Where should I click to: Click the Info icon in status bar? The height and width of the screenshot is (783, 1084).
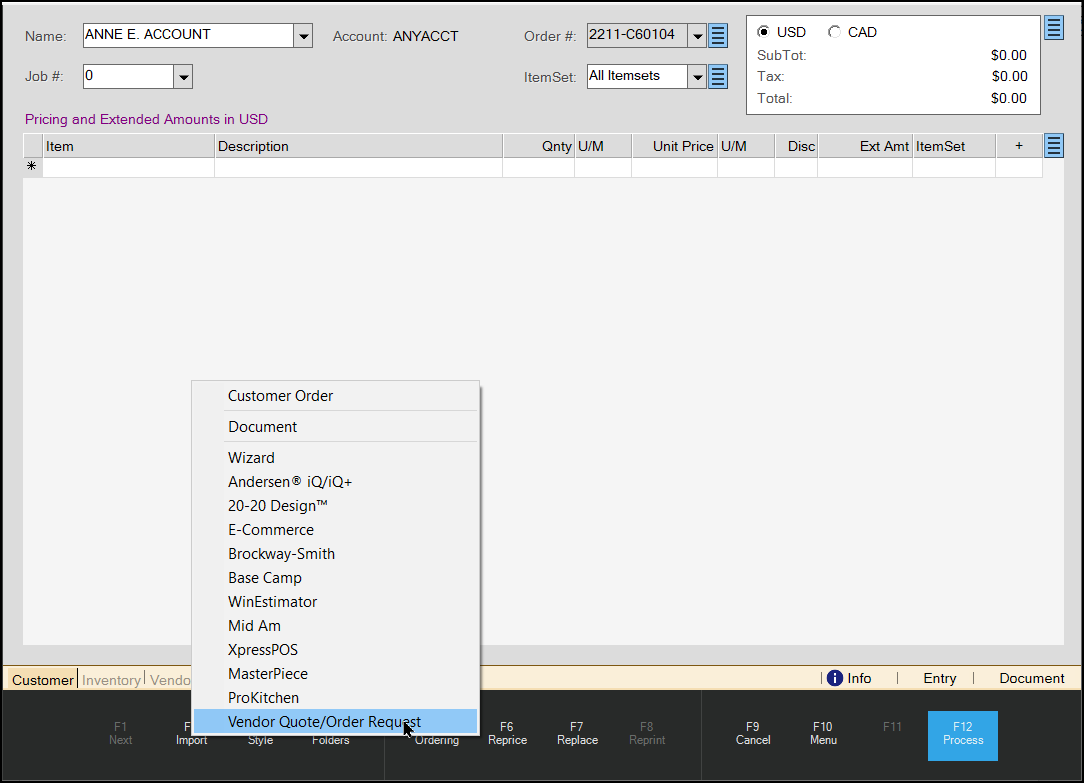[x=835, y=678]
